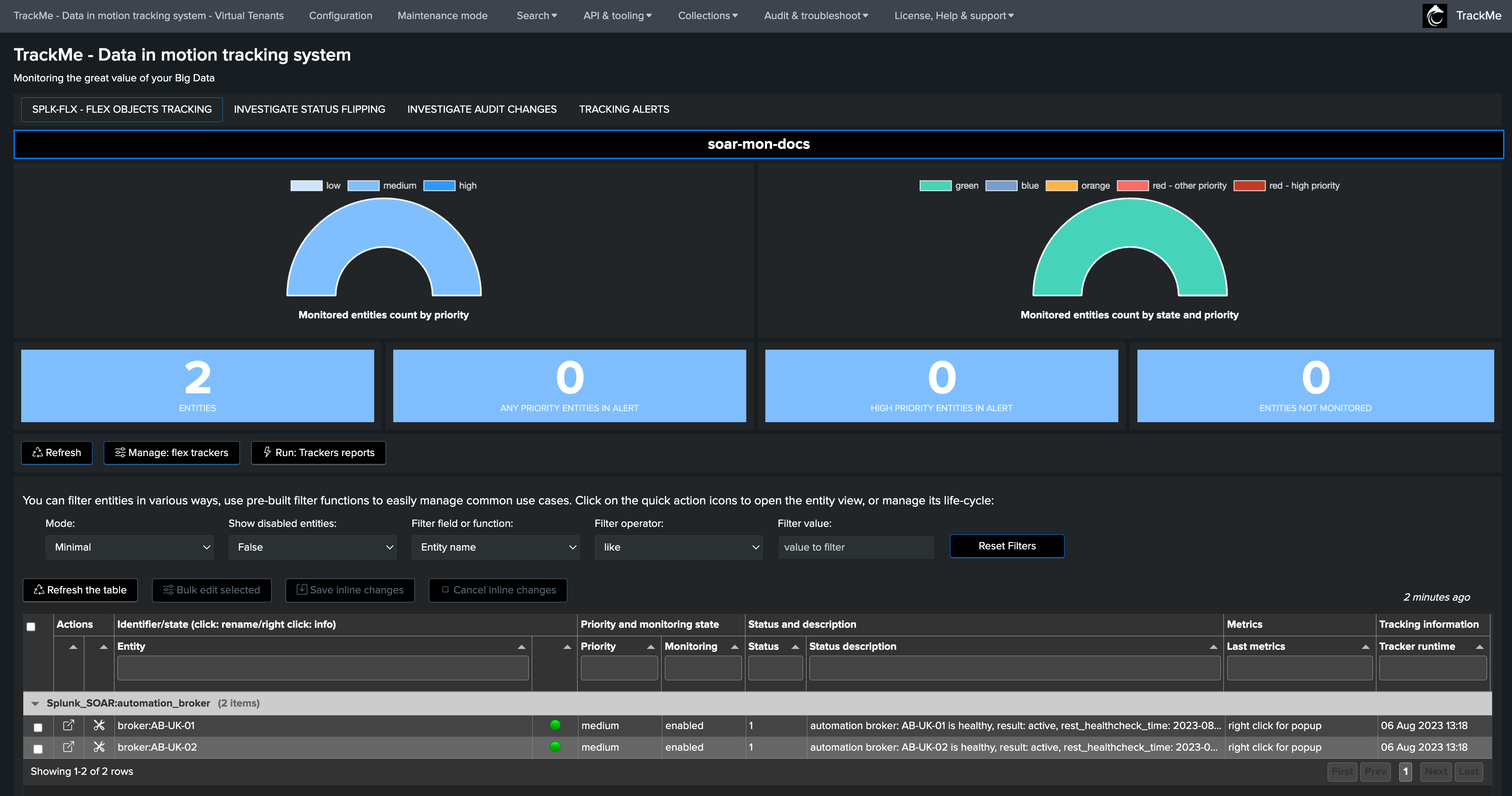The width and height of the screenshot is (1512, 796).
Task: Sort by the Last metrics column arrow
Action: click(1366, 646)
